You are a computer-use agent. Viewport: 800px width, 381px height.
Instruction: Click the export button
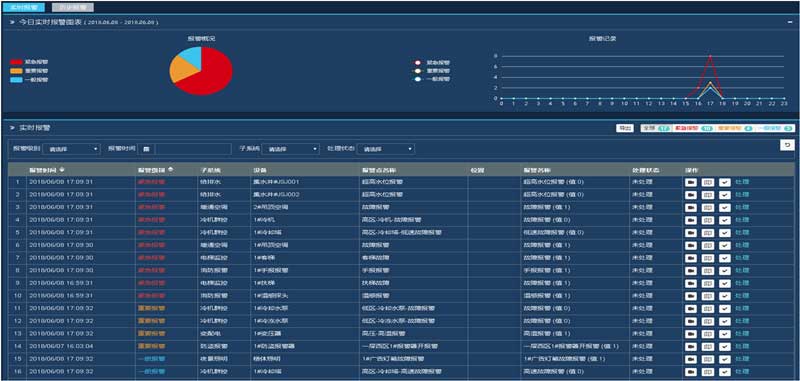pyautogui.click(x=625, y=129)
